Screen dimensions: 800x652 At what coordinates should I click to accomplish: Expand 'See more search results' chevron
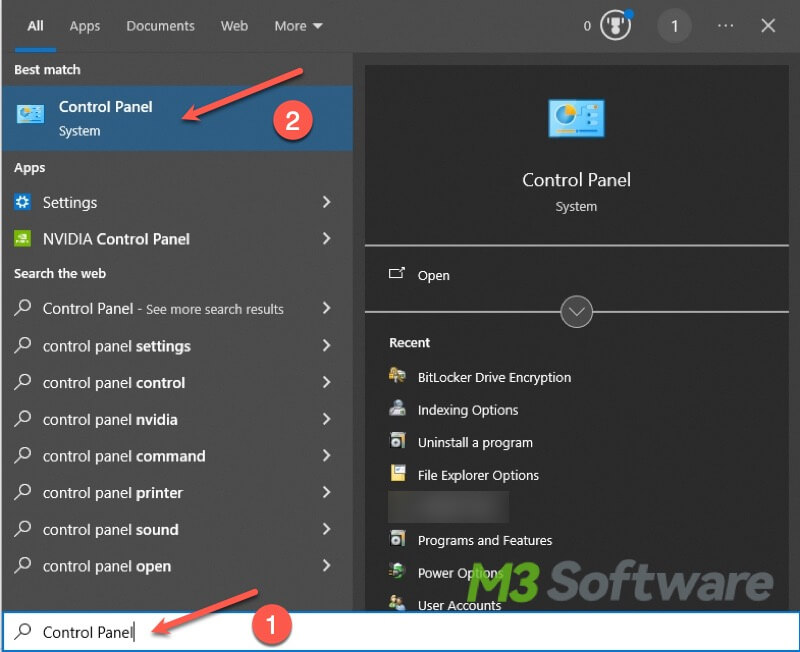[x=327, y=308]
